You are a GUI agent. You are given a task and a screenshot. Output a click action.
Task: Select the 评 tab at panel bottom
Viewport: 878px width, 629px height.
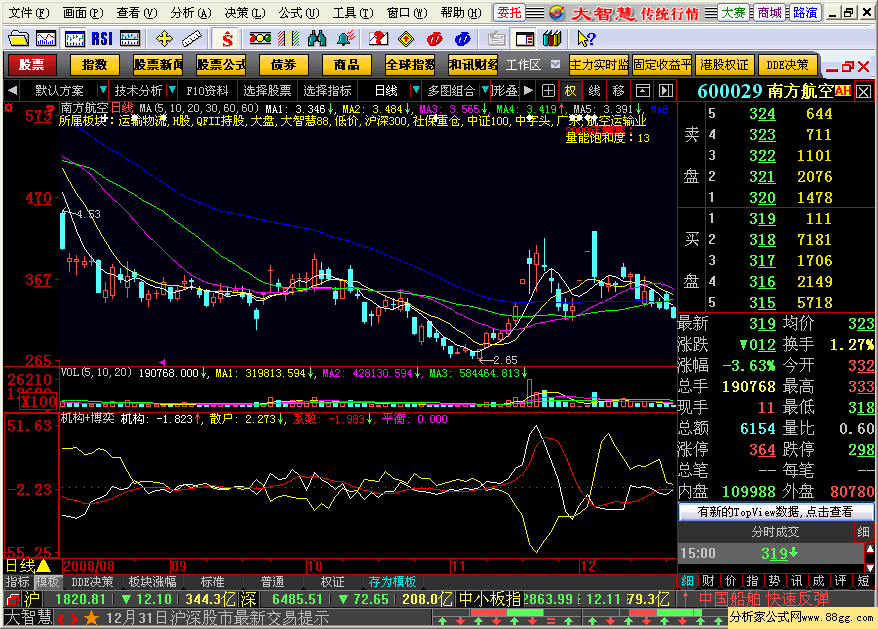coord(840,581)
